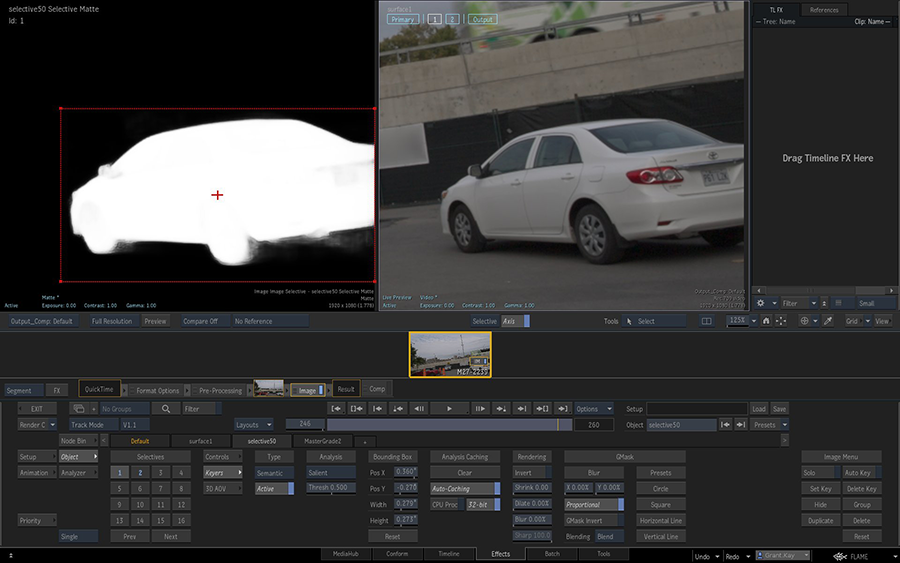Click the plus icon to add node tab
Image resolution: width=900 pixels, height=563 pixels.
pyautogui.click(x=365, y=441)
